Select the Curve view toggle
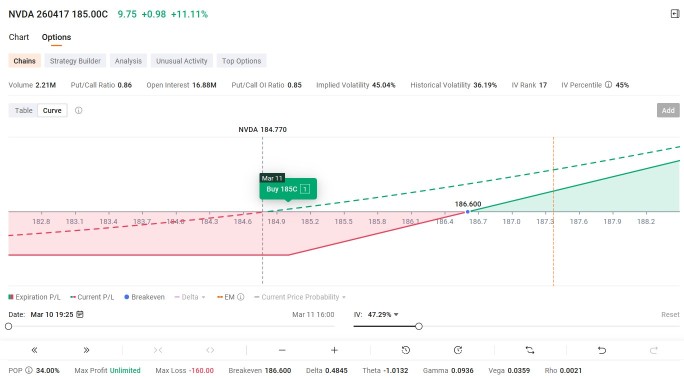The width and height of the screenshot is (684, 378). click(x=52, y=110)
